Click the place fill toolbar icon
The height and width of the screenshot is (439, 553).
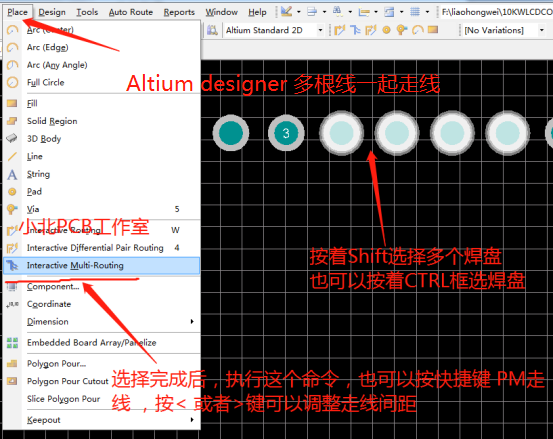click(433, 30)
